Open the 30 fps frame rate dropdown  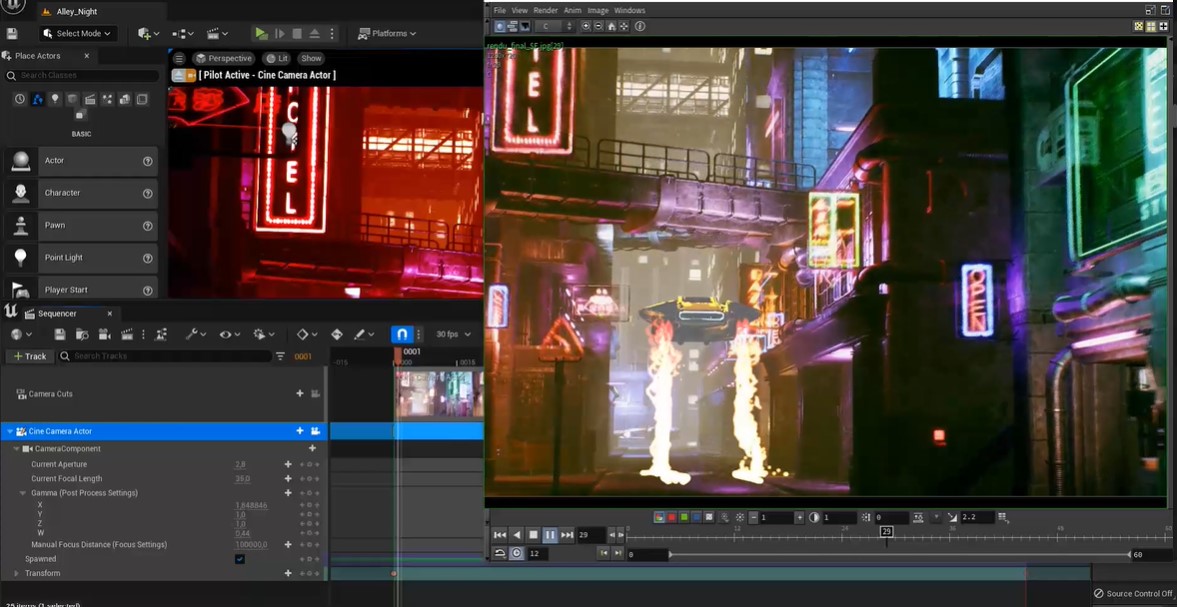tap(453, 334)
